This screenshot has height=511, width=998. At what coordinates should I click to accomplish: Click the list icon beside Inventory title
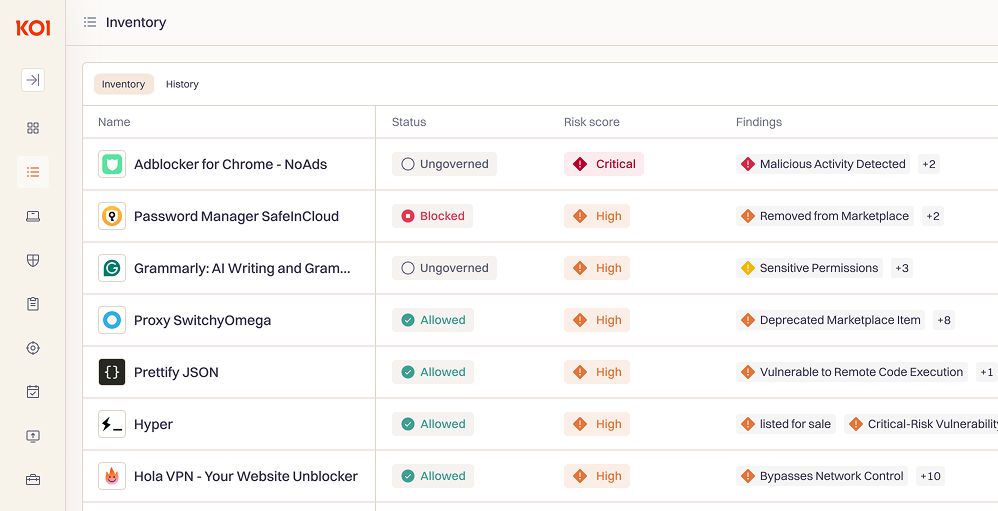click(x=90, y=22)
